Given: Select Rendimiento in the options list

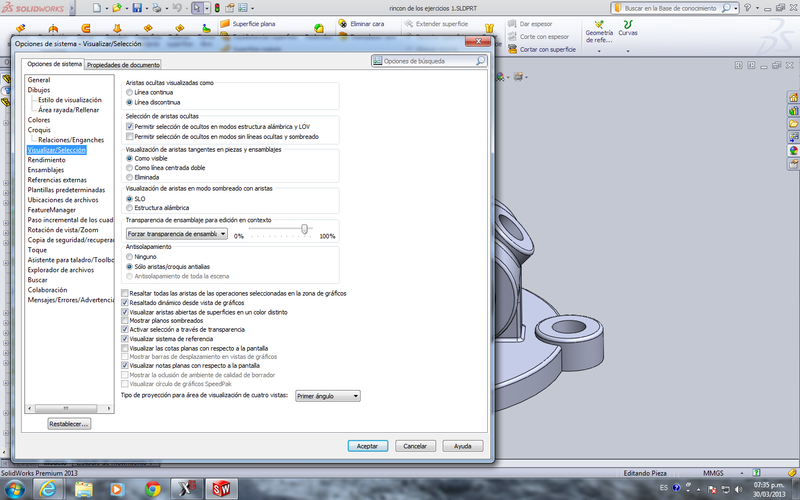Looking at the screenshot, I should coord(46,160).
